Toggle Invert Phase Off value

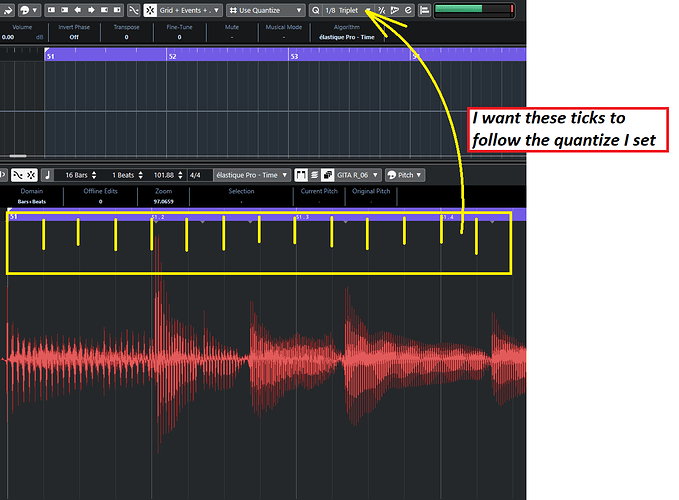click(74, 37)
